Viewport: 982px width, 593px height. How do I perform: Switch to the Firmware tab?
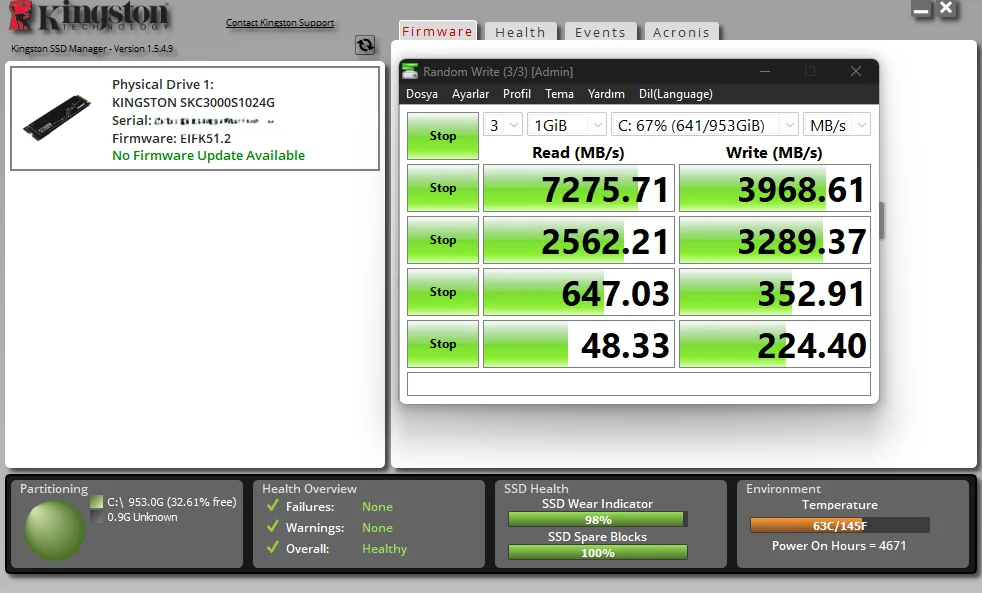tap(437, 31)
